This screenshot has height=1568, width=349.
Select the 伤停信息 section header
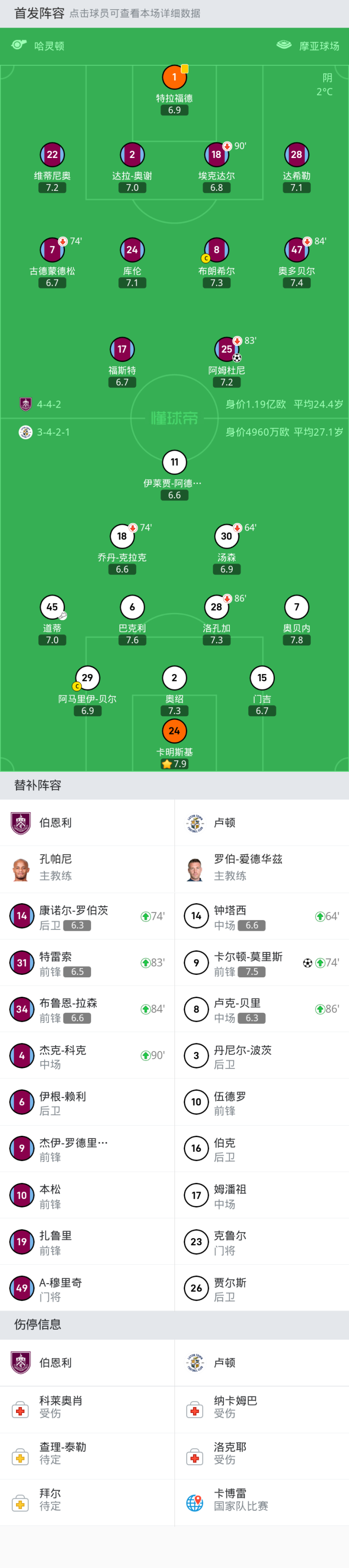38,1324
